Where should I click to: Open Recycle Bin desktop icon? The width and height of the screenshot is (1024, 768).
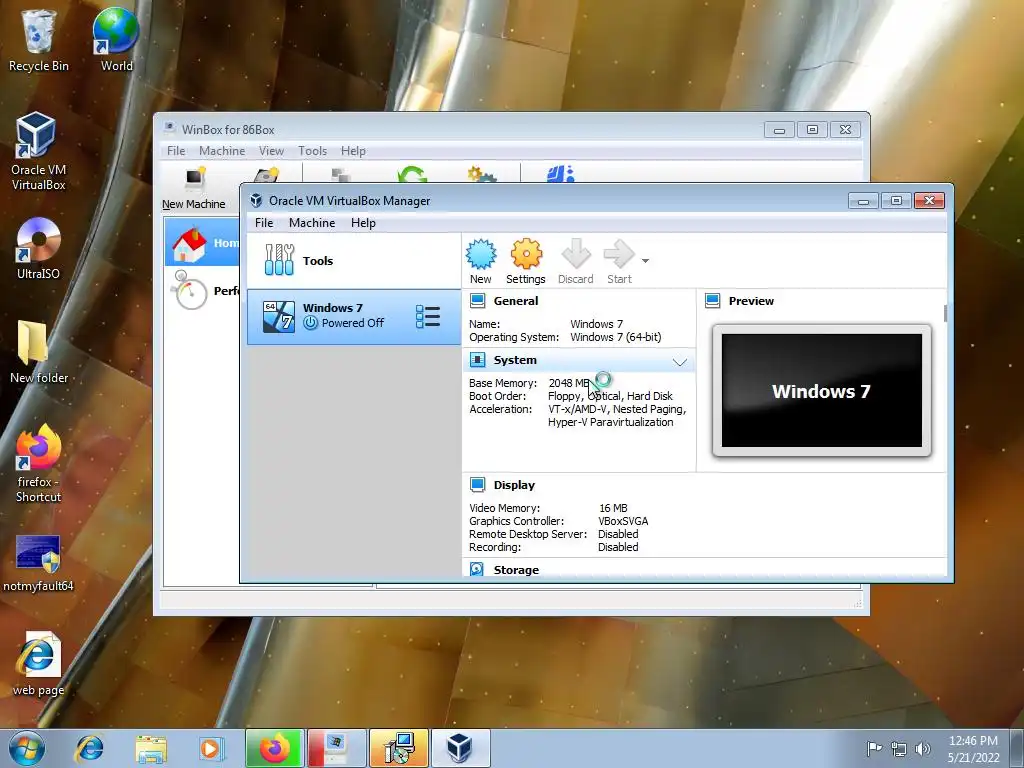click(x=39, y=40)
